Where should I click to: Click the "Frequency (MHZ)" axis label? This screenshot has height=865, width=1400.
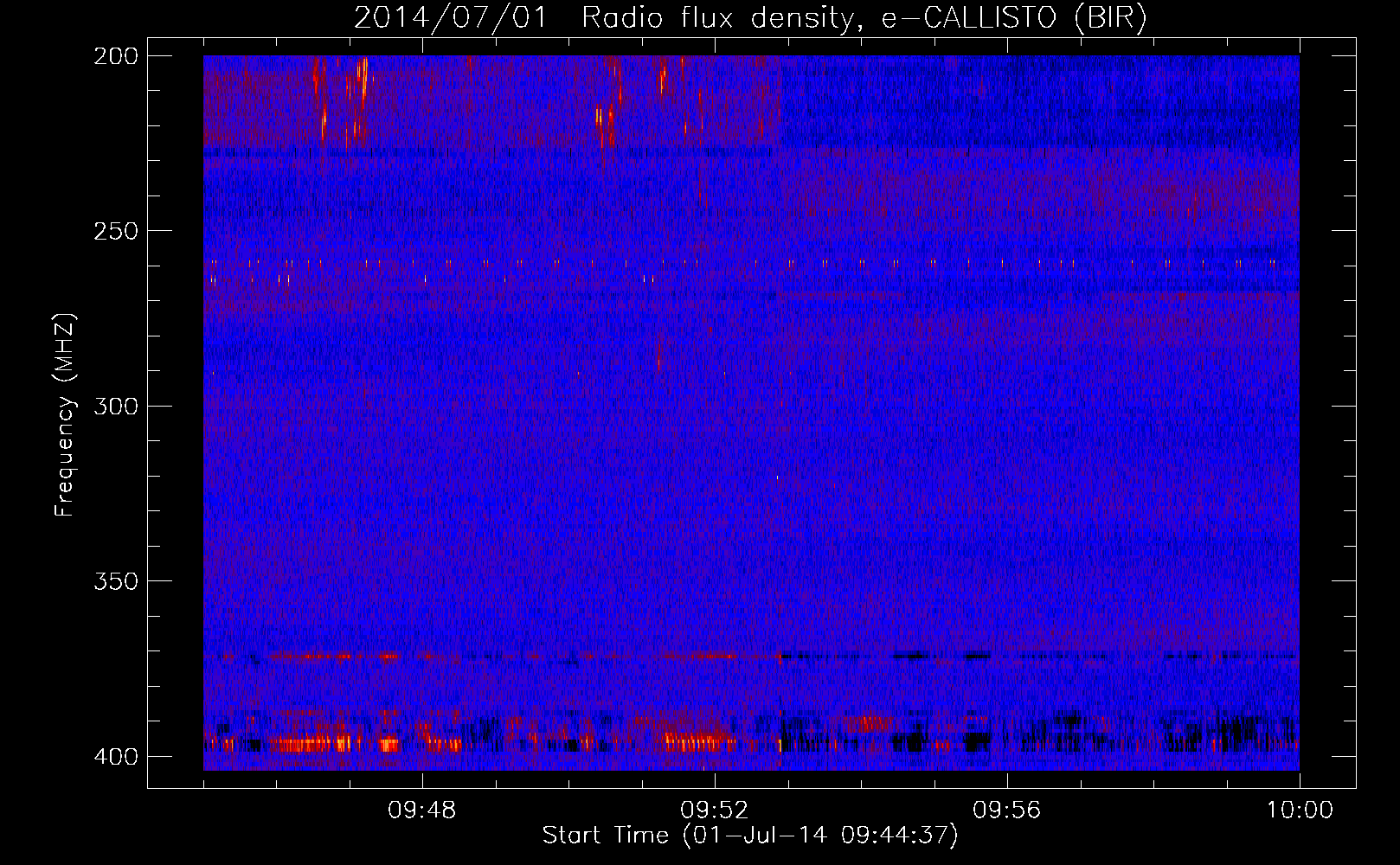65,415
